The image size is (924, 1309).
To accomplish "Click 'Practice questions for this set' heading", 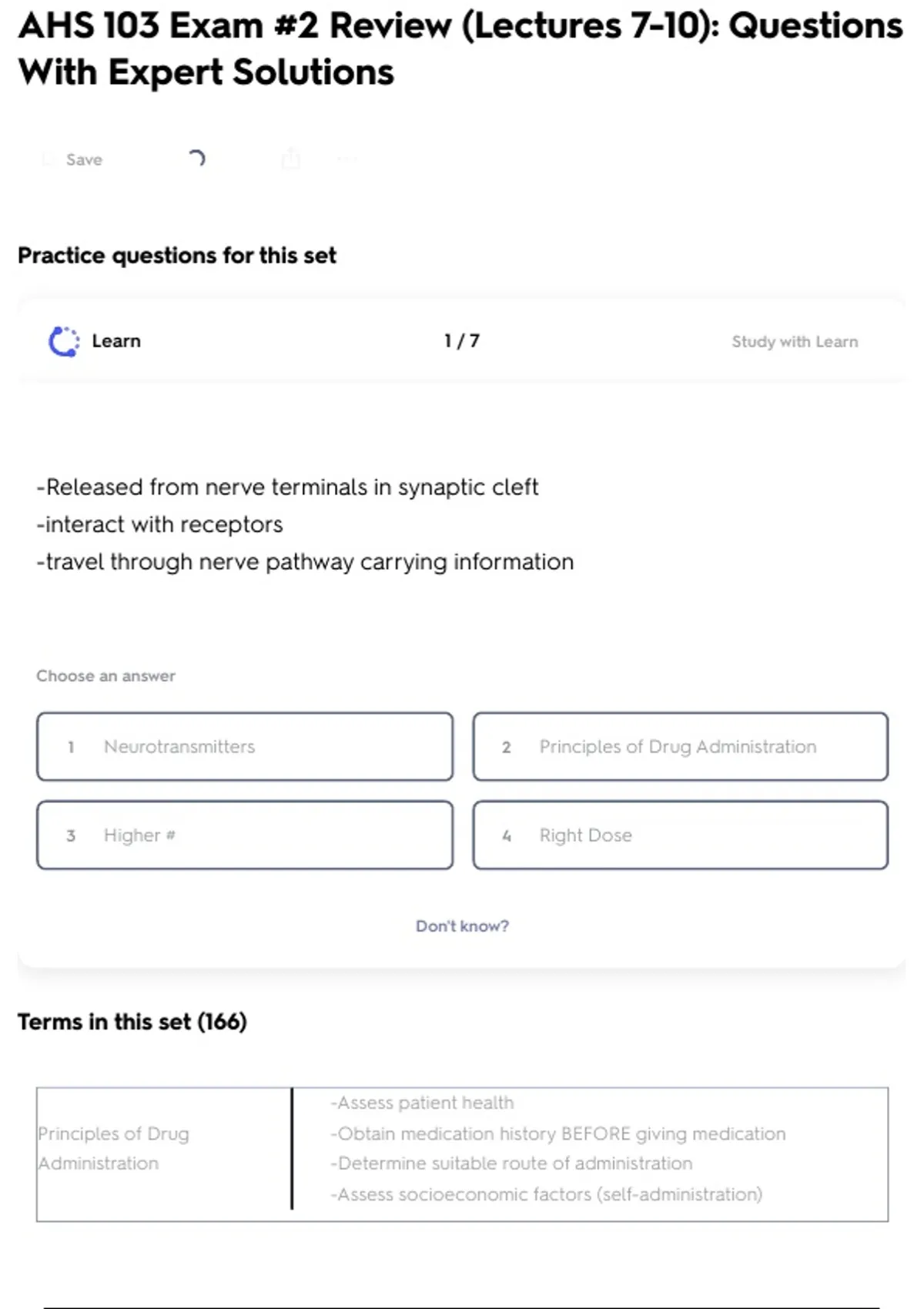I will point(177,255).
